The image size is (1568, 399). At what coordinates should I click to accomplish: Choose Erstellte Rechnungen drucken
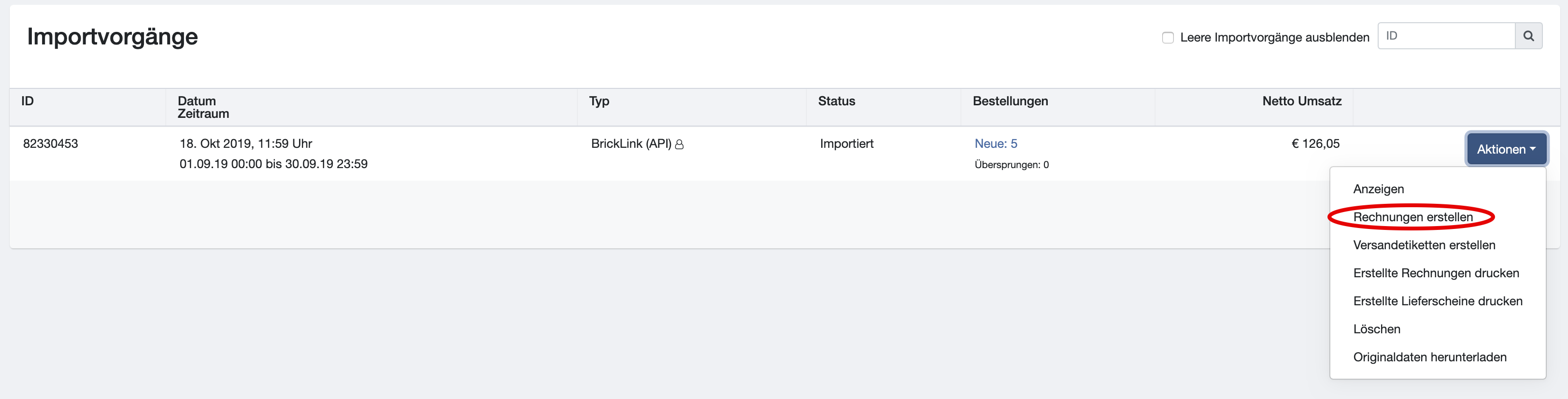point(1435,273)
